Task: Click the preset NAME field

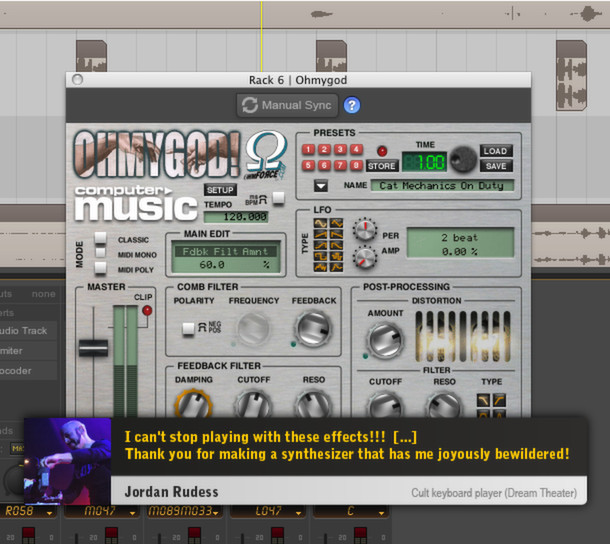Action: coord(442,185)
